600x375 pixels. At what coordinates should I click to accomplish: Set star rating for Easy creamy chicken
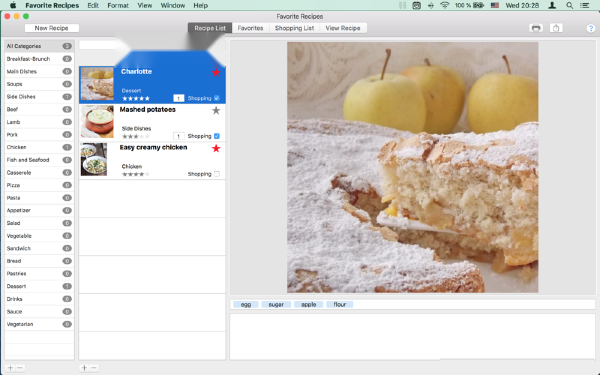coord(136,174)
